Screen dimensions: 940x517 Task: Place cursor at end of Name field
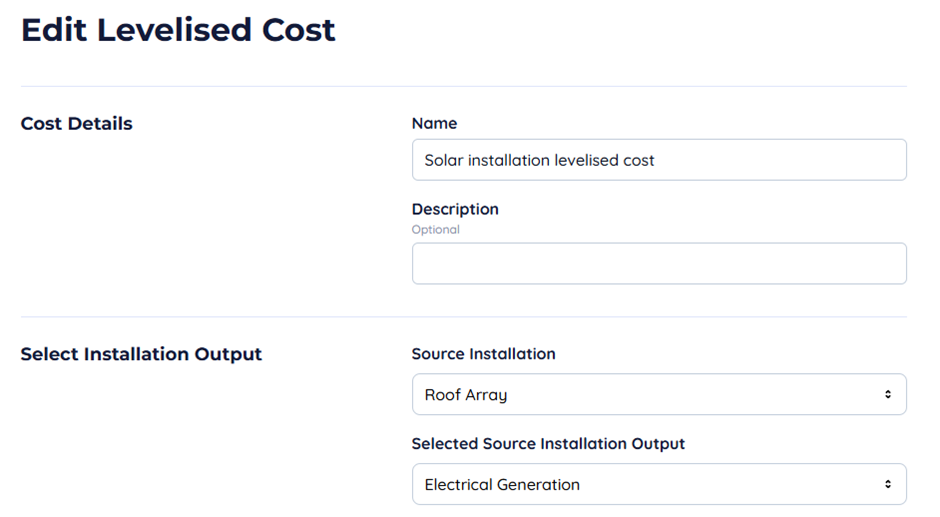(780, 160)
